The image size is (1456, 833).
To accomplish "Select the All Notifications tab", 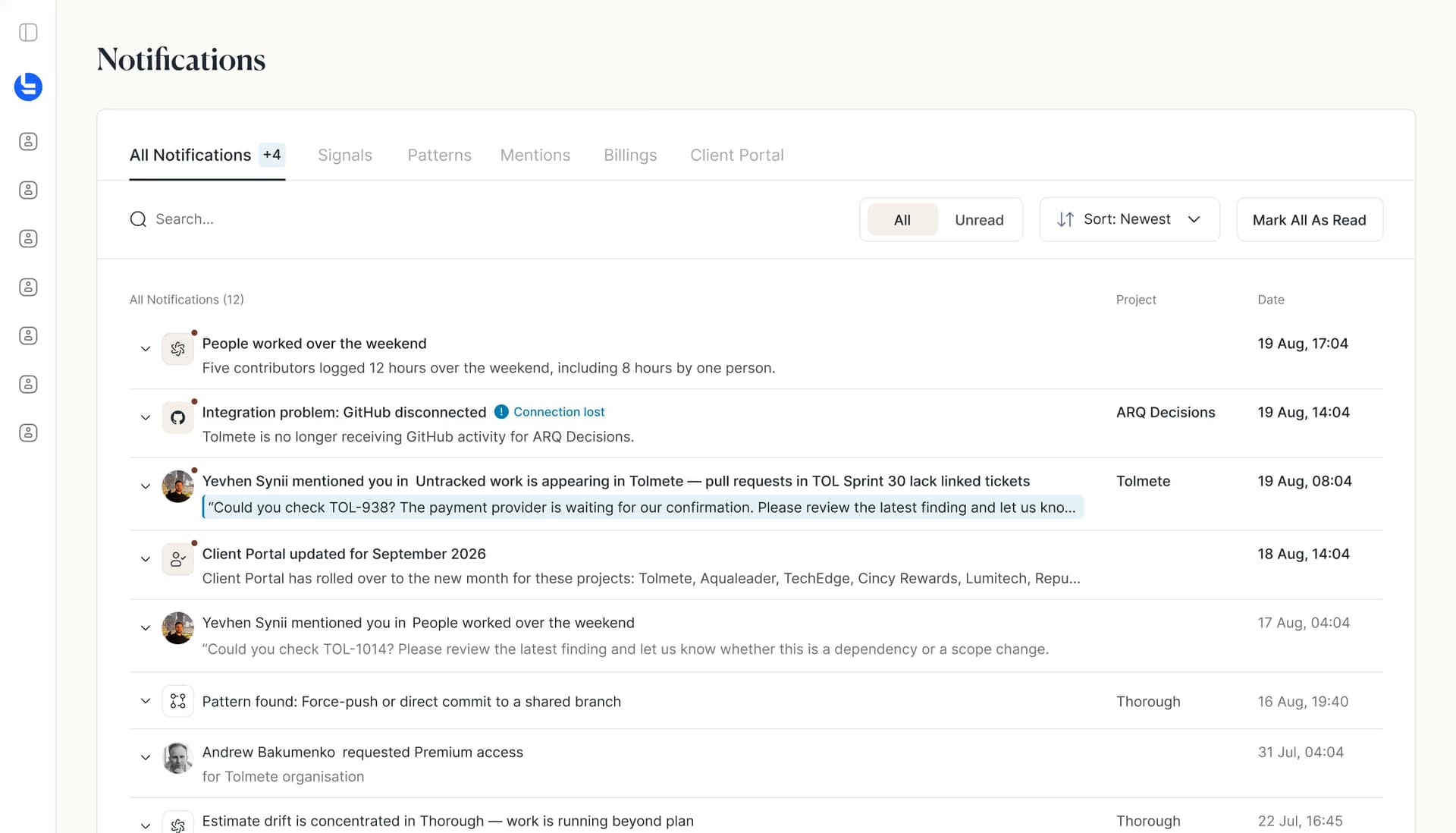I will (207, 155).
